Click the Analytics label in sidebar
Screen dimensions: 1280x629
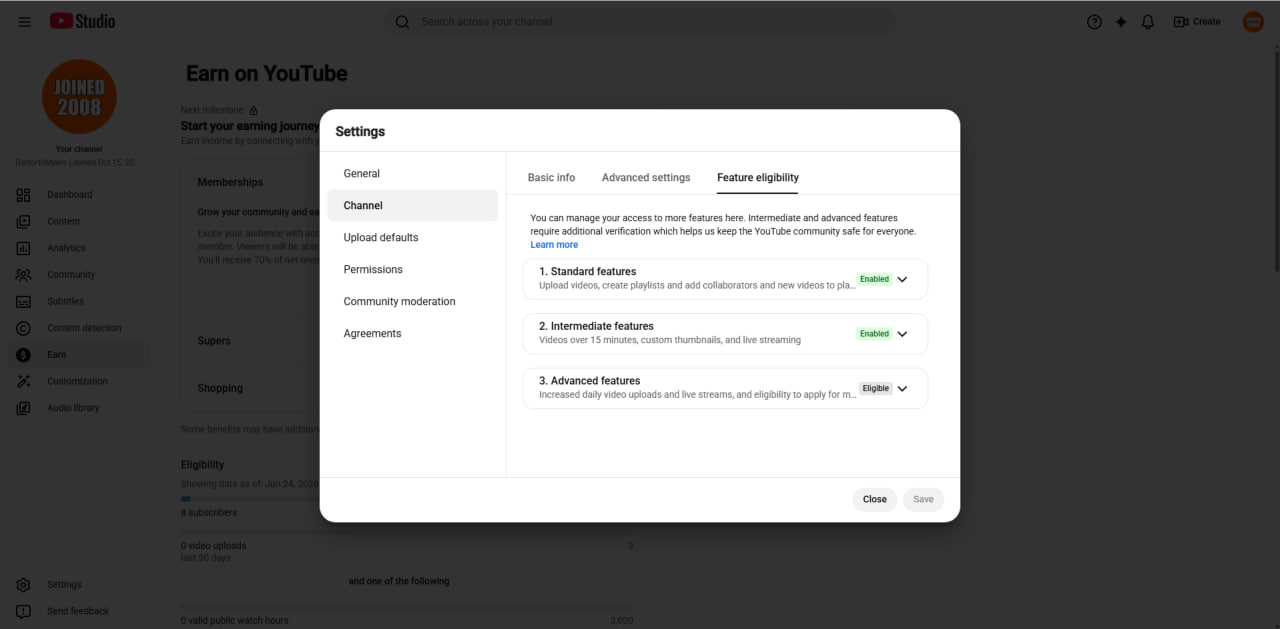coord(66,248)
